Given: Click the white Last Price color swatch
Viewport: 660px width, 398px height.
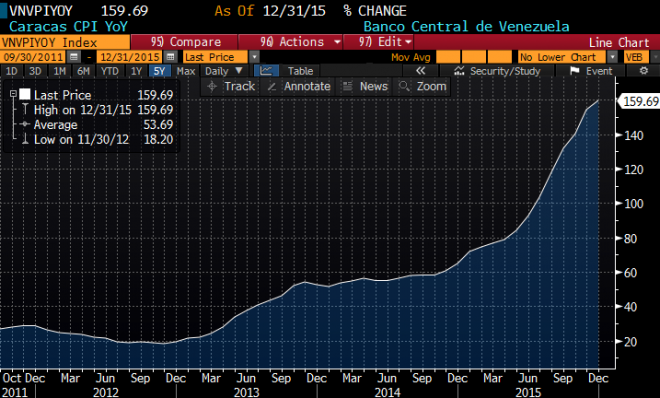Looking at the screenshot, I should 25,94.
